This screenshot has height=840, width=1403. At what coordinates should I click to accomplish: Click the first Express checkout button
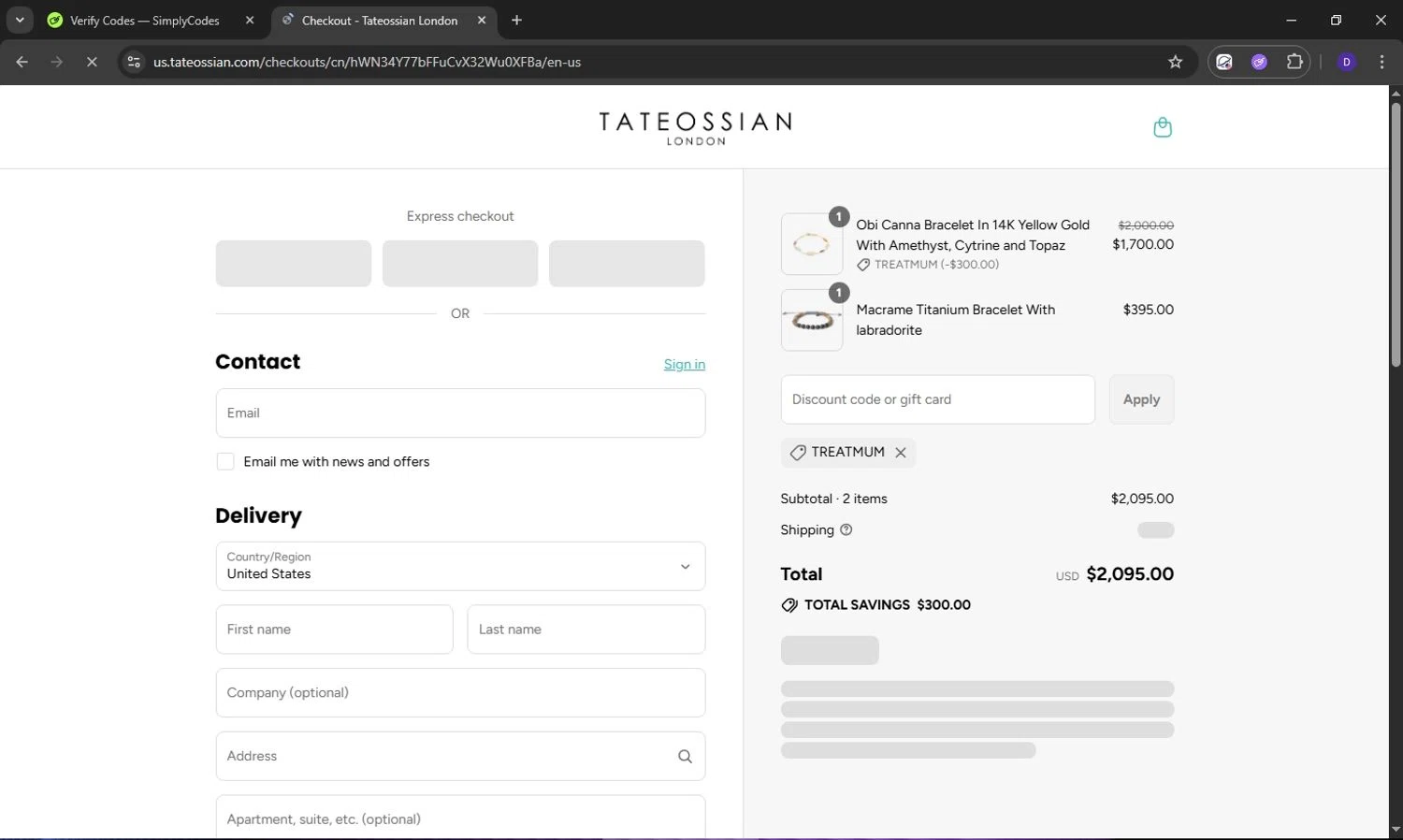(x=294, y=264)
